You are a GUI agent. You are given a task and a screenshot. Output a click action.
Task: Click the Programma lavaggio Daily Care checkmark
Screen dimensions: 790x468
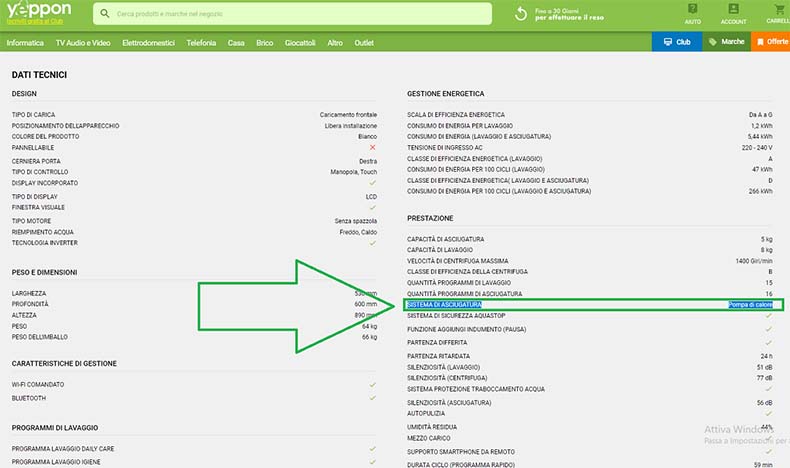pyautogui.click(x=372, y=448)
